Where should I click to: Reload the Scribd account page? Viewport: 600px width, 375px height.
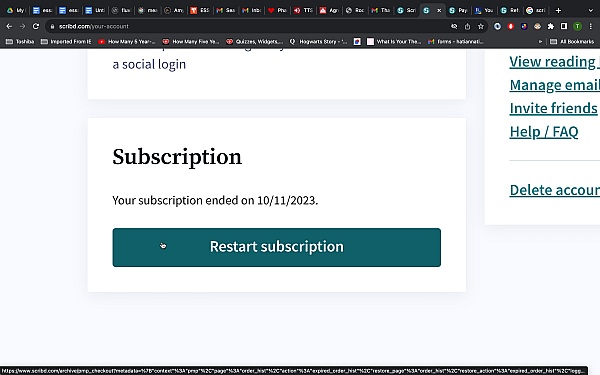(x=36, y=26)
